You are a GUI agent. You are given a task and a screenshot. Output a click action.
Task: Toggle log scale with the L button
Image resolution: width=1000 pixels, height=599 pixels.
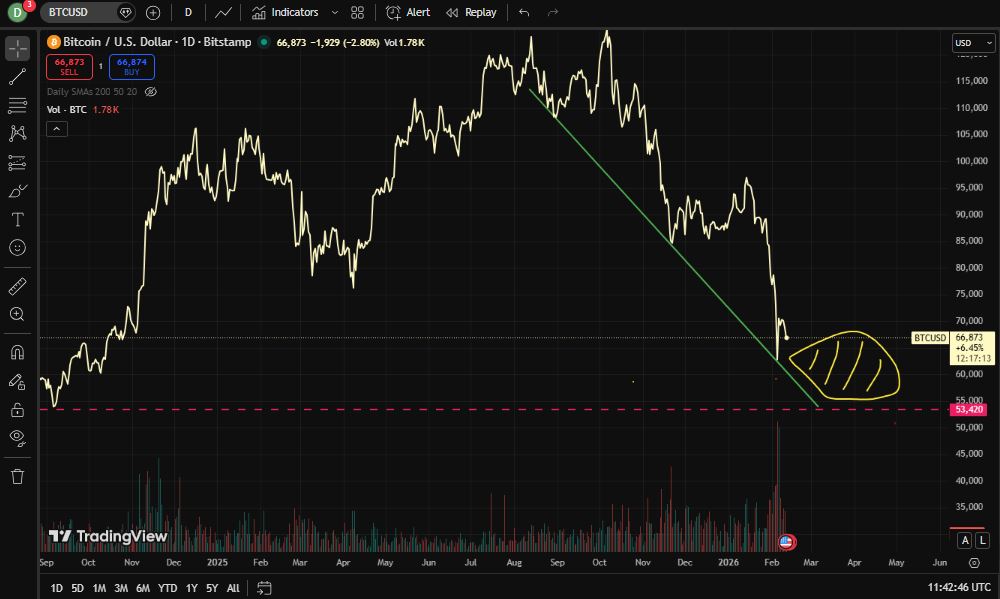point(983,540)
